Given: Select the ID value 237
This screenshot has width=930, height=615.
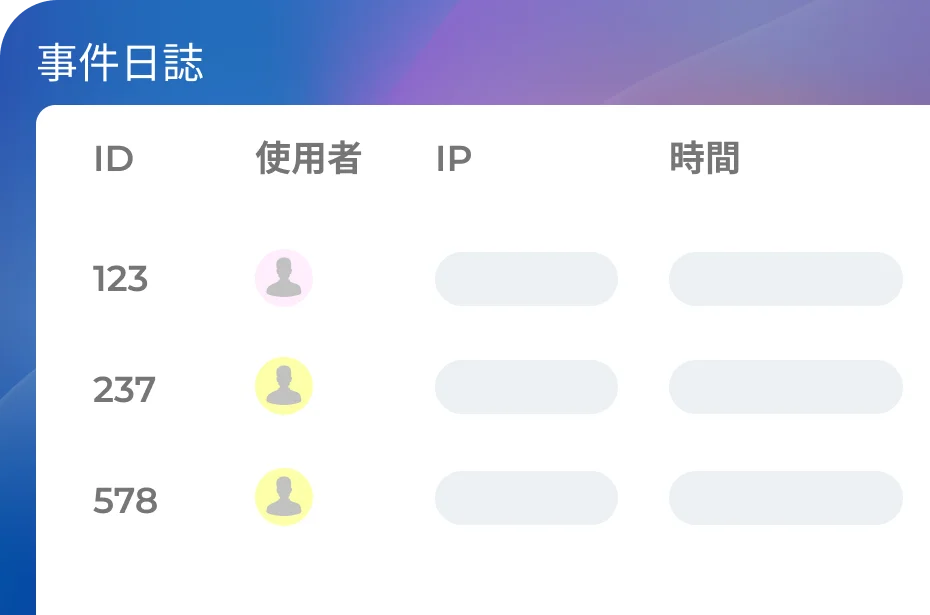Looking at the screenshot, I should pos(124,390).
